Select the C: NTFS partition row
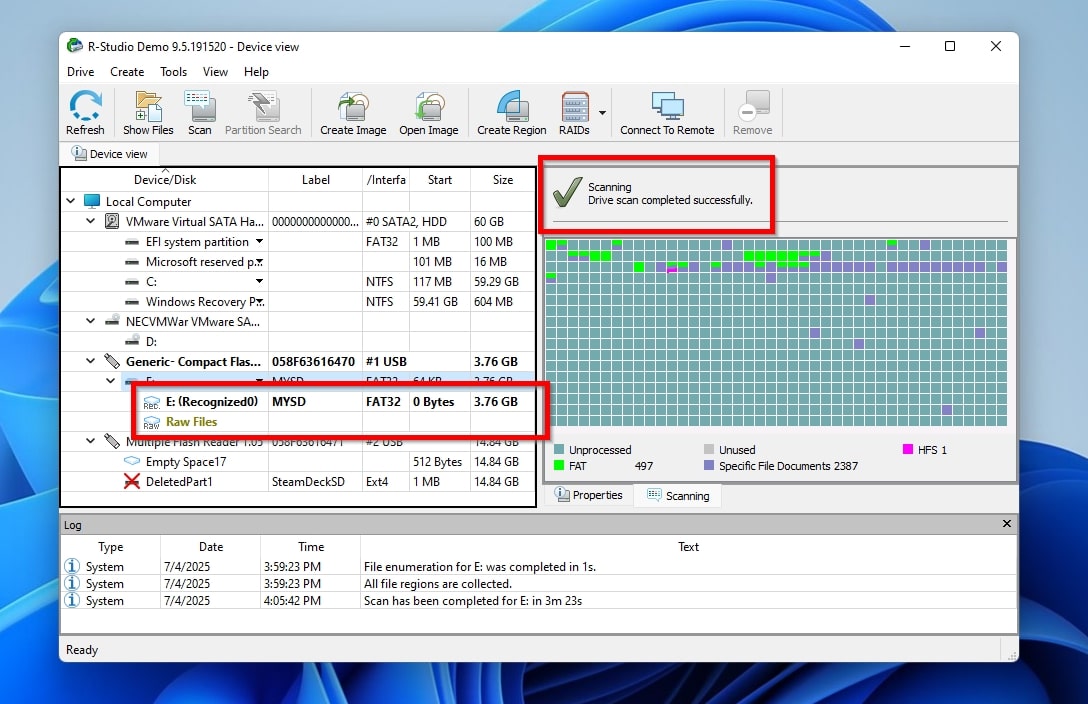Image resolution: width=1088 pixels, height=704 pixels. coord(298,281)
